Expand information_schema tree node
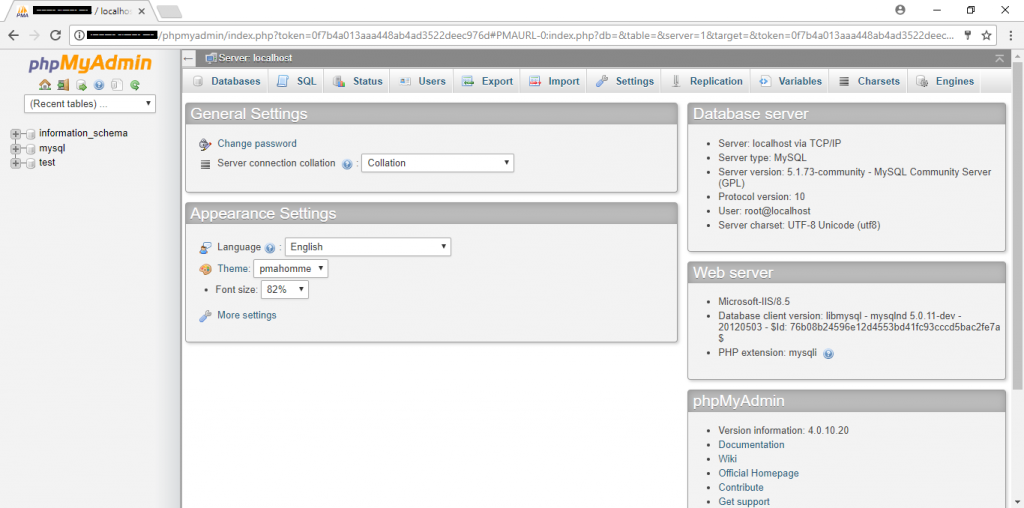This screenshot has height=508, width=1024. coord(16,134)
